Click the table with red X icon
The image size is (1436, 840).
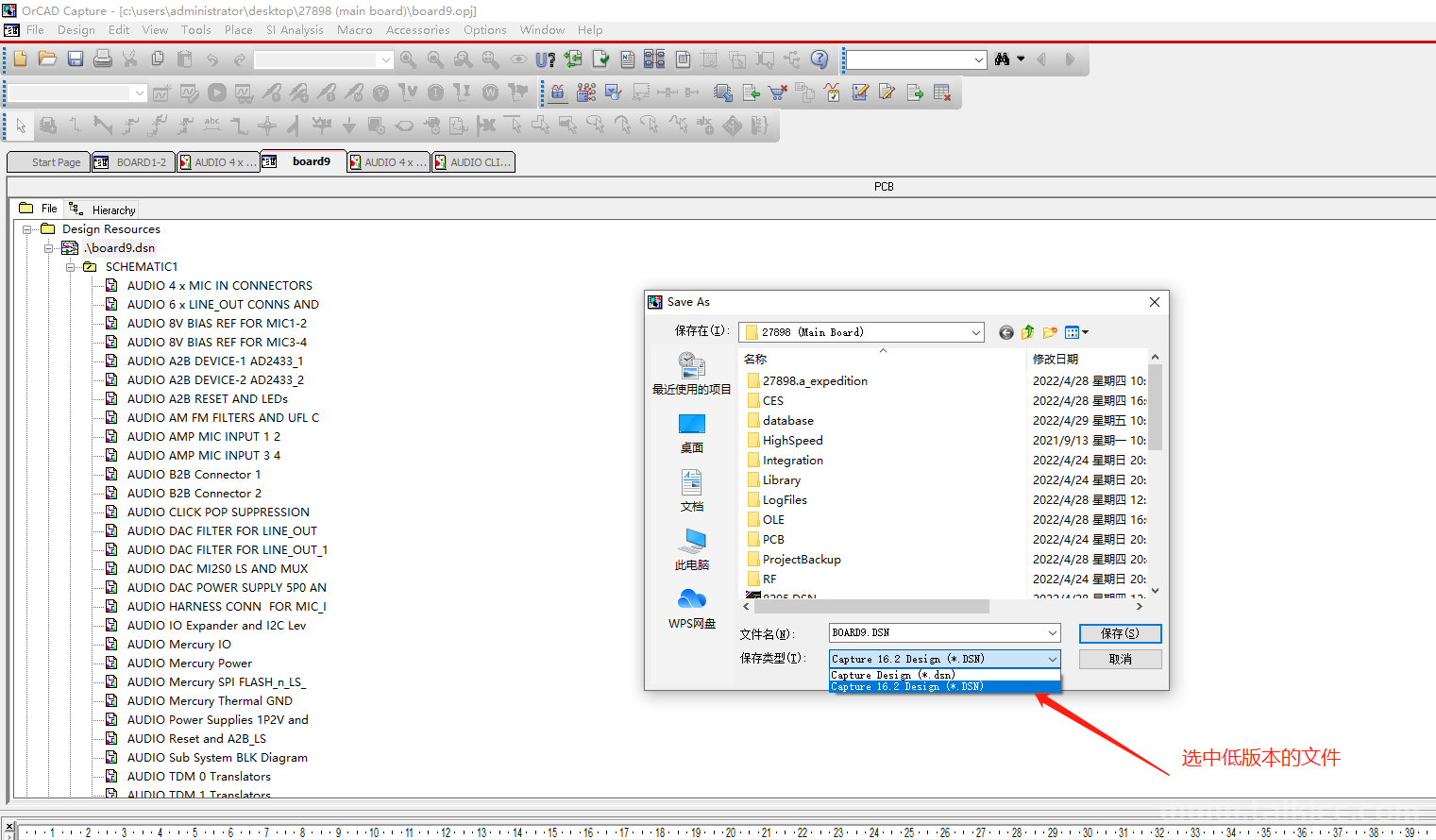(941, 92)
